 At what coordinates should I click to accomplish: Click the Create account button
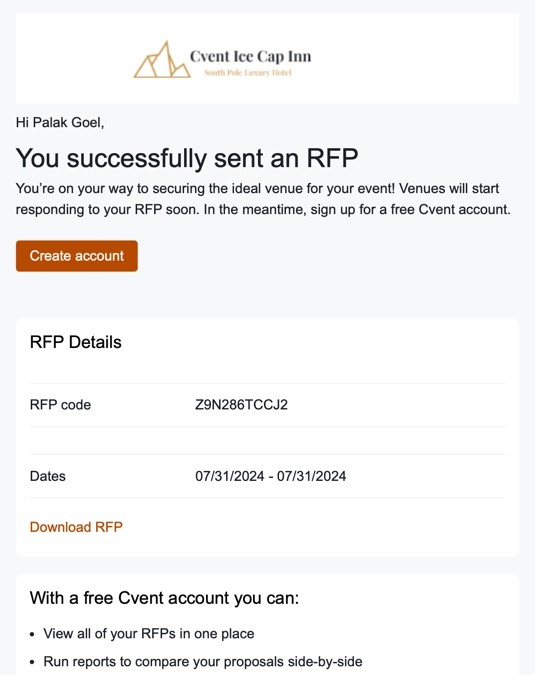click(77, 256)
